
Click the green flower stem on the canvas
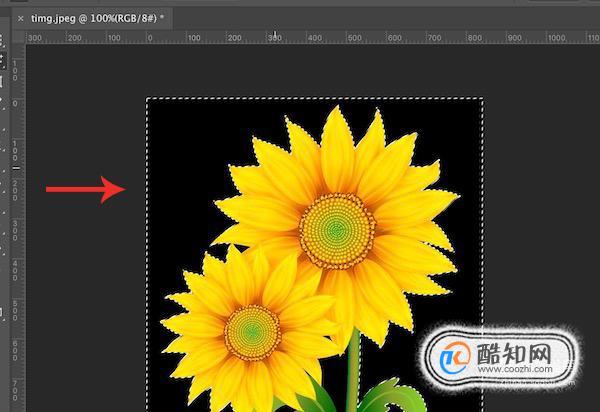[353, 370]
